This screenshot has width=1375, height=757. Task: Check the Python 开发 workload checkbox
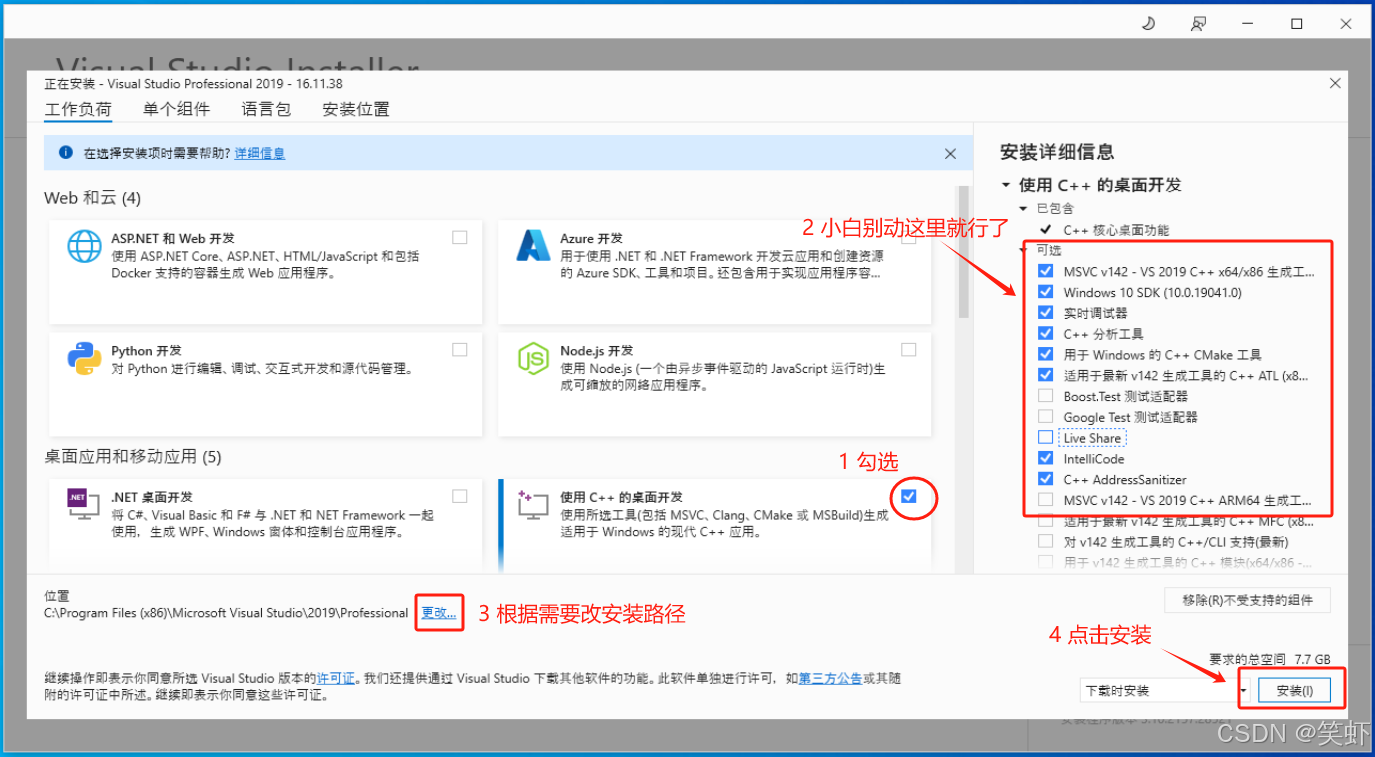tap(459, 350)
